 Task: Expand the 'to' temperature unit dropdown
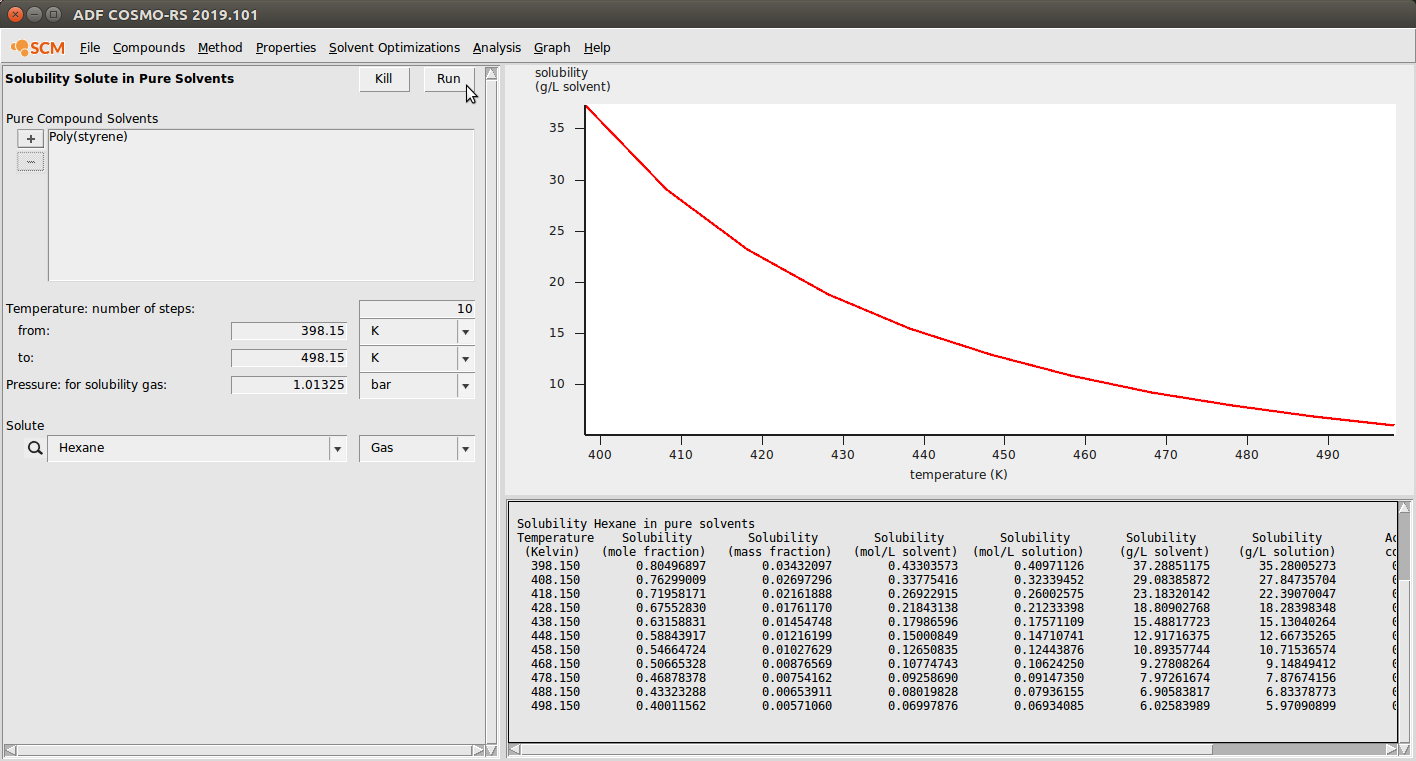pyautogui.click(x=465, y=358)
